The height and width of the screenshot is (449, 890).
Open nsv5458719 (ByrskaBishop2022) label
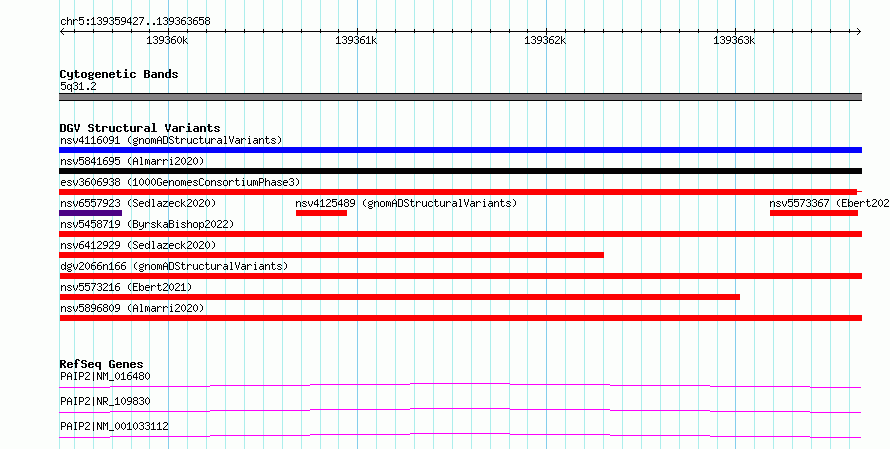147,224
